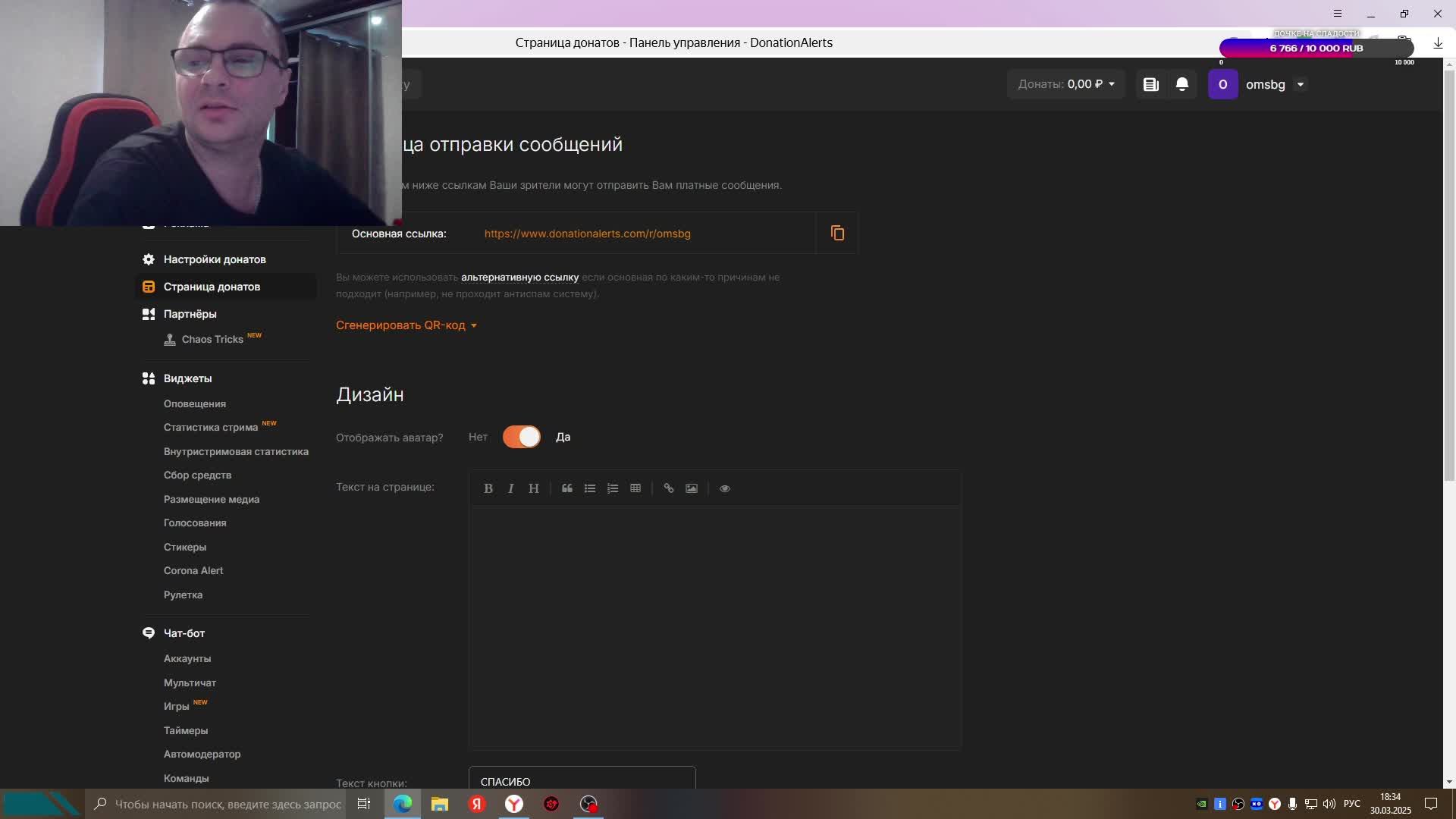Open Размещение медиа widget
This screenshot has height=819, width=1456.
(212, 500)
